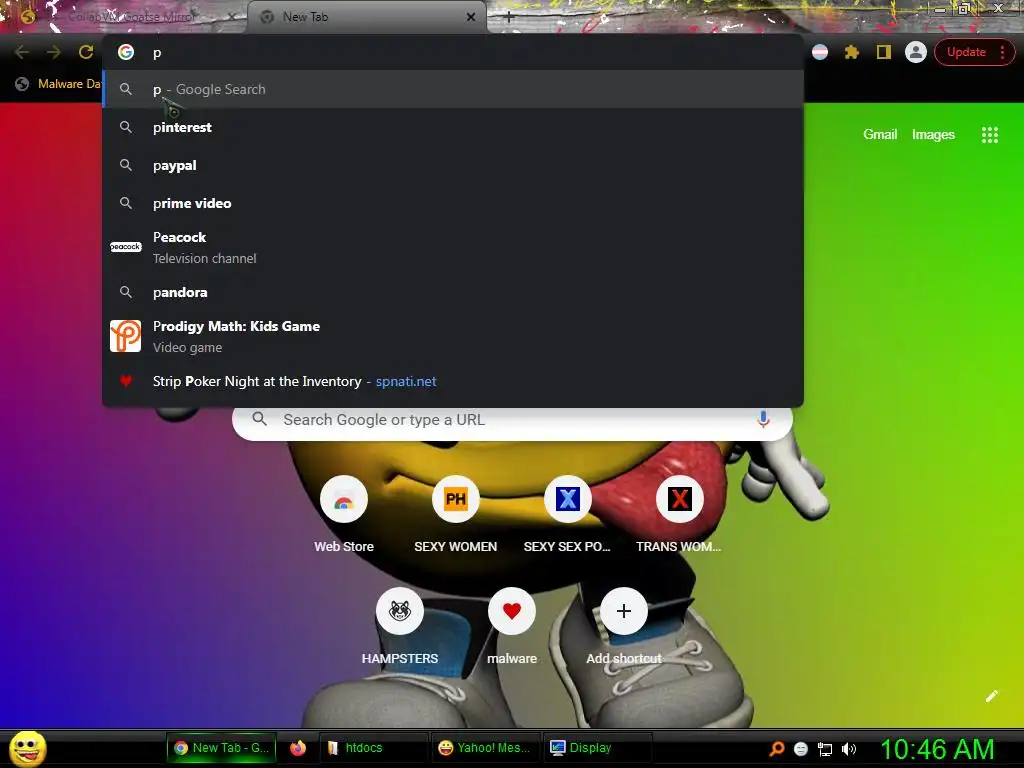Open the Web Store shortcut
This screenshot has width=1024, height=768.
pyautogui.click(x=344, y=515)
